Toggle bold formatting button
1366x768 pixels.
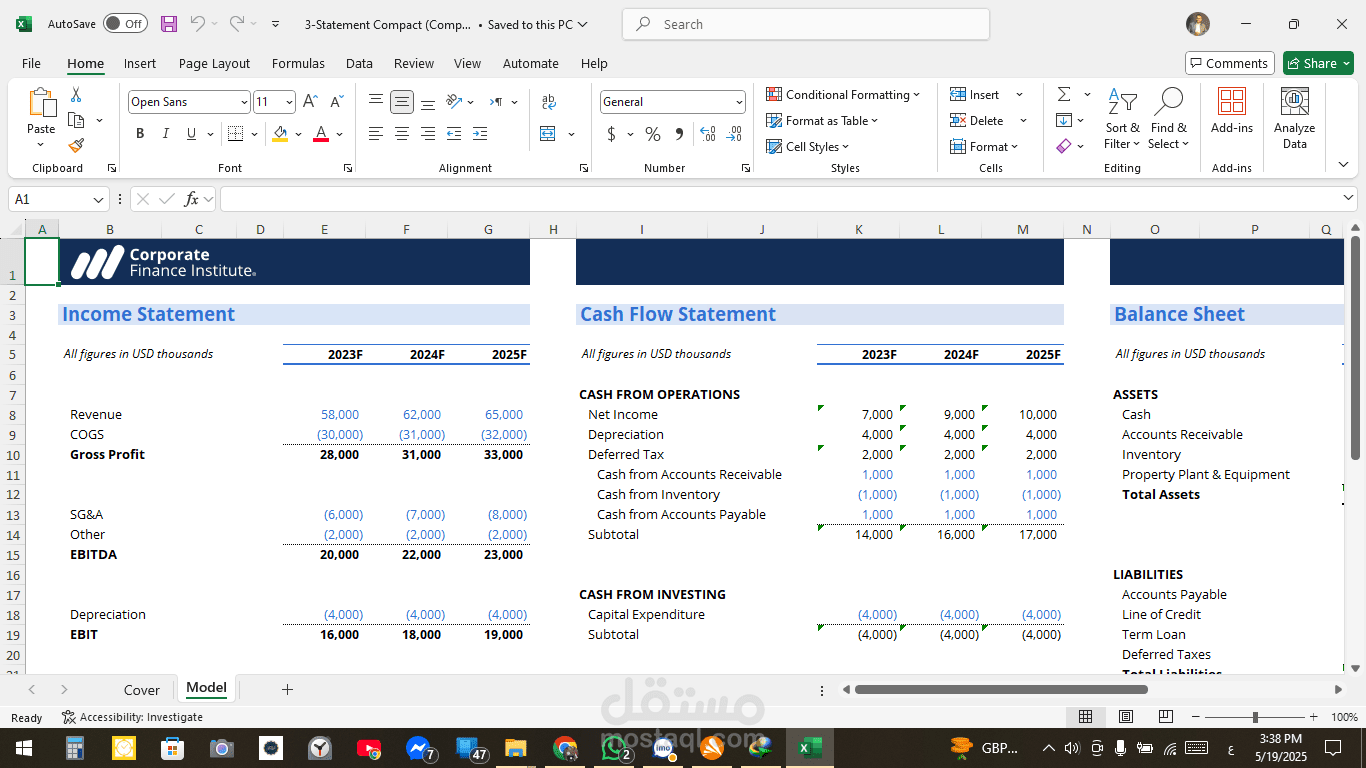click(x=140, y=134)
